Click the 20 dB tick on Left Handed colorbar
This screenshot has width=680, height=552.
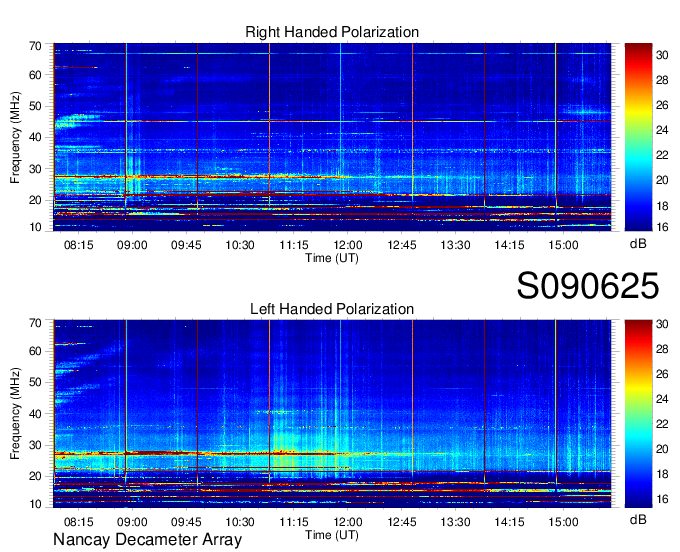tap(662, 449)
